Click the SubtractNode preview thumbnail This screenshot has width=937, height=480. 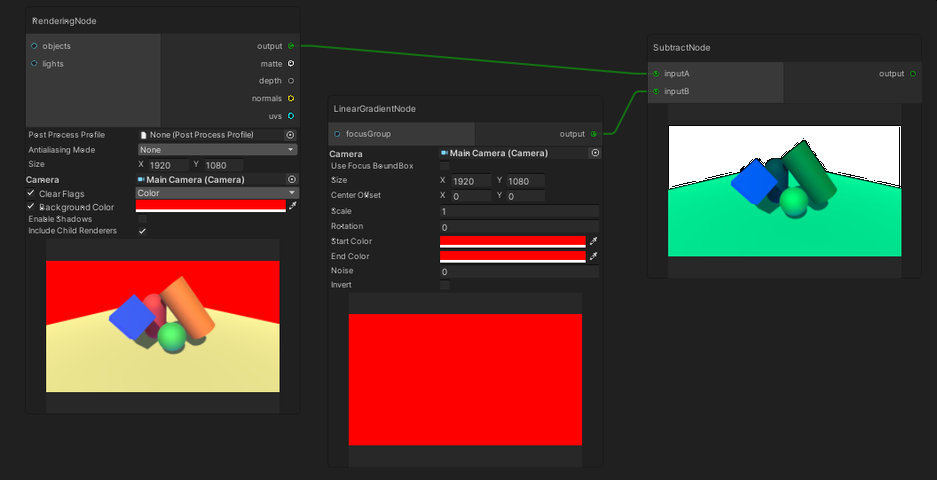click(x=784, y=192)
